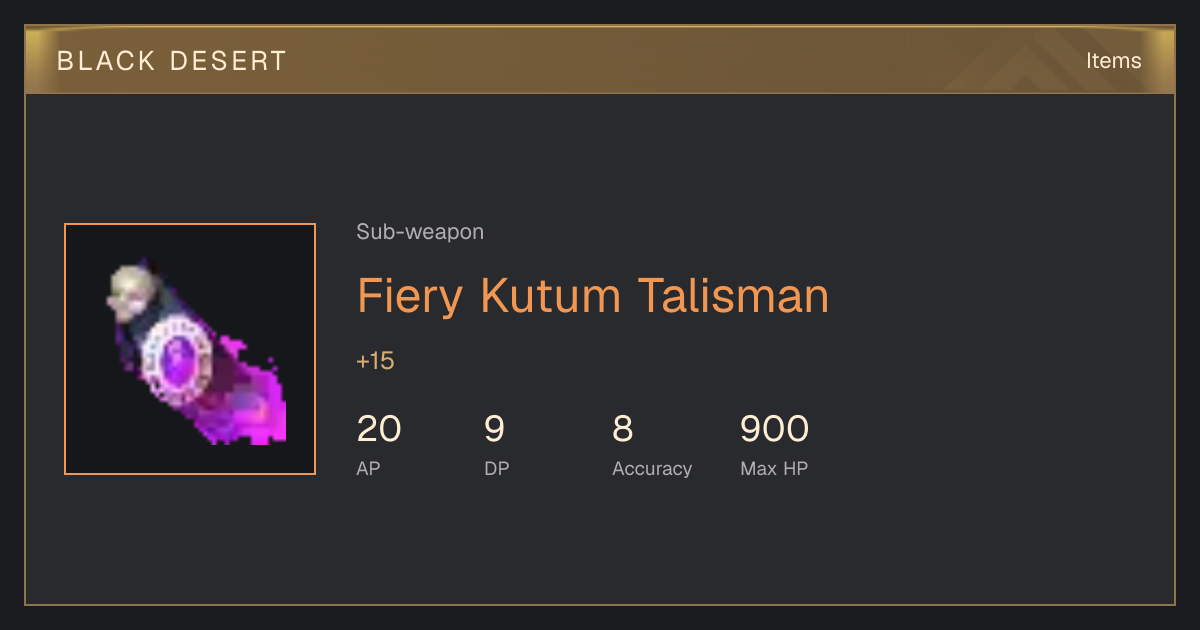1200x630 pixels.
Task: Select the Fiery Kutum Talisman name
Action: point(593,296)
